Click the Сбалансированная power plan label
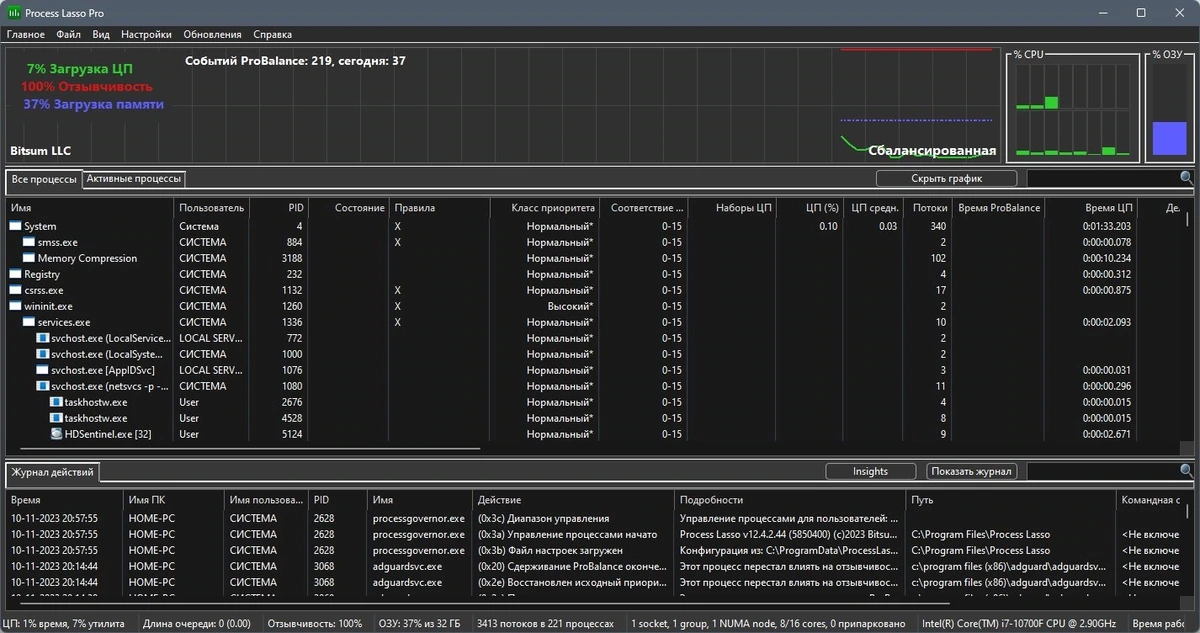This screenshot has width=1200, height=633. coord(931,151)
